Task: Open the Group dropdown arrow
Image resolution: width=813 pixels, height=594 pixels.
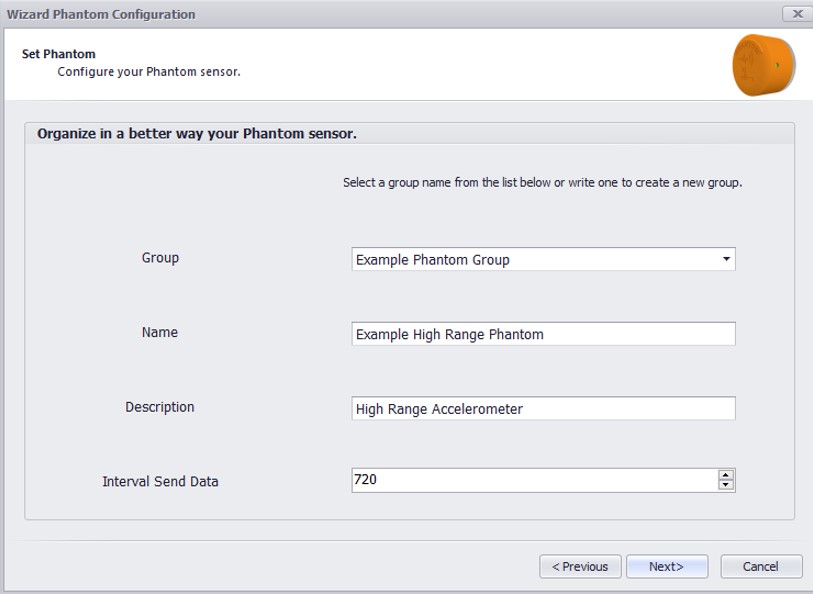Action: (726, 259)
